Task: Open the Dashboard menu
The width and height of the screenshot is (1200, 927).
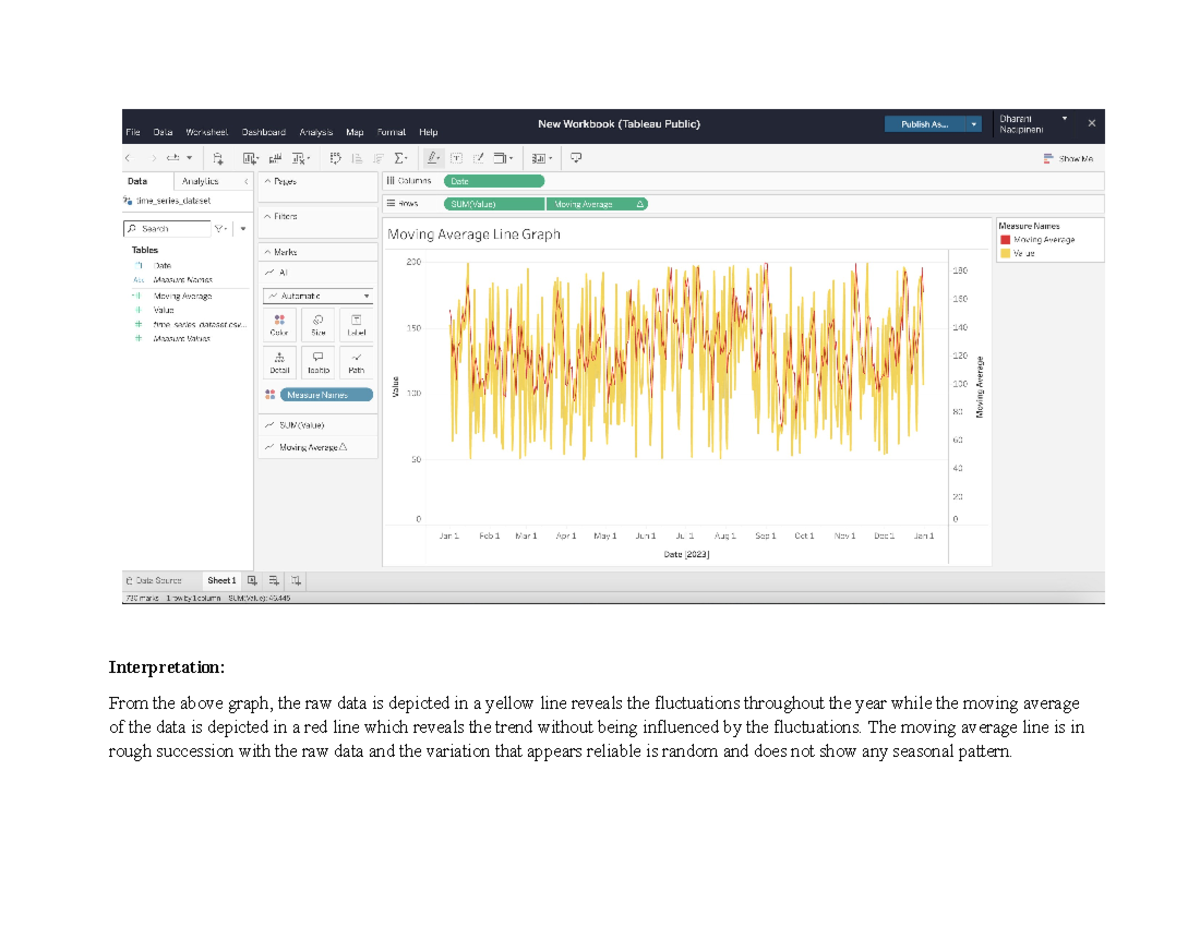Action: [x=263, y=131]
